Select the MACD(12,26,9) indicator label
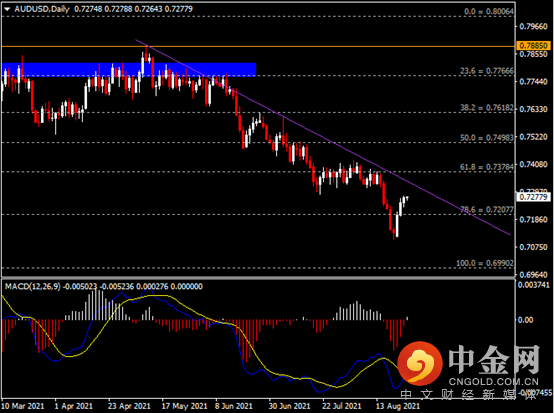The height and width of the screenshot is (413, 554). [33, 287]
